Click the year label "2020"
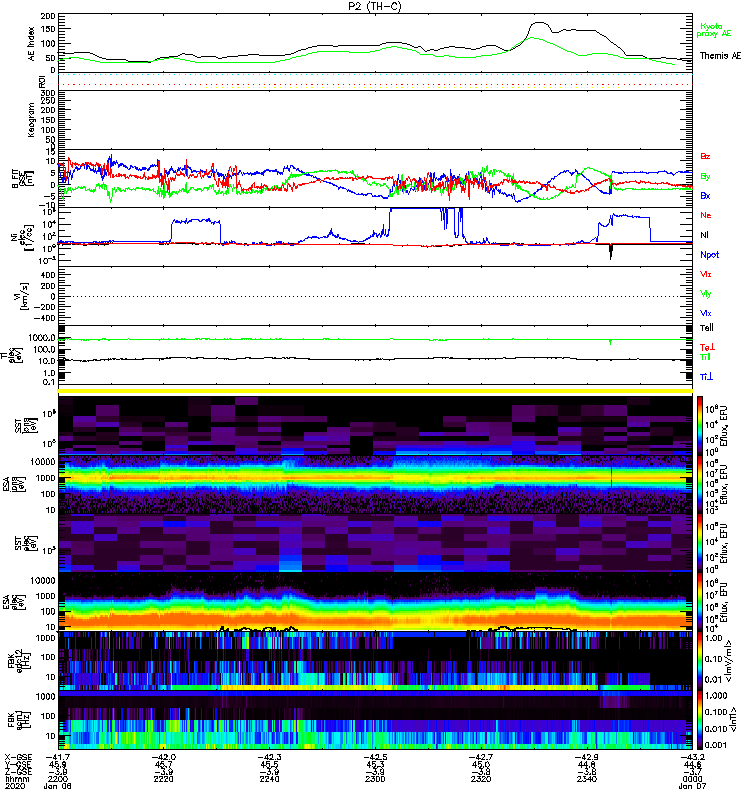Screen dimensions: 750x800 pyautogui.click(x=13, y=786)
